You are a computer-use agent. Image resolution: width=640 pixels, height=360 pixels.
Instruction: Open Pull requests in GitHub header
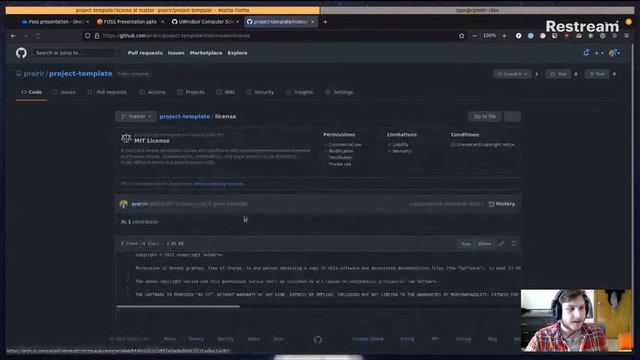pyautogui.click(x=145, y=53)
